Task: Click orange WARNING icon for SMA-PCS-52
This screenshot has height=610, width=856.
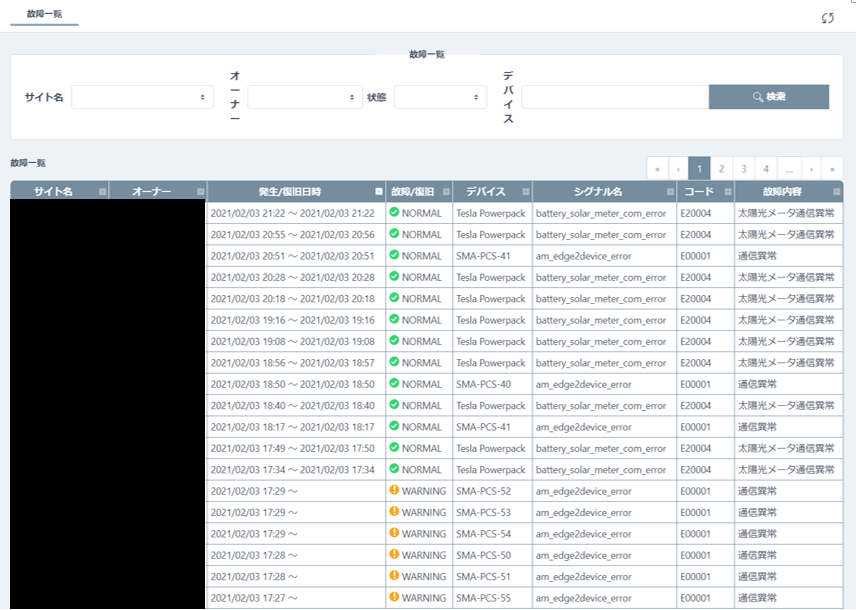Action: (394, 490)
